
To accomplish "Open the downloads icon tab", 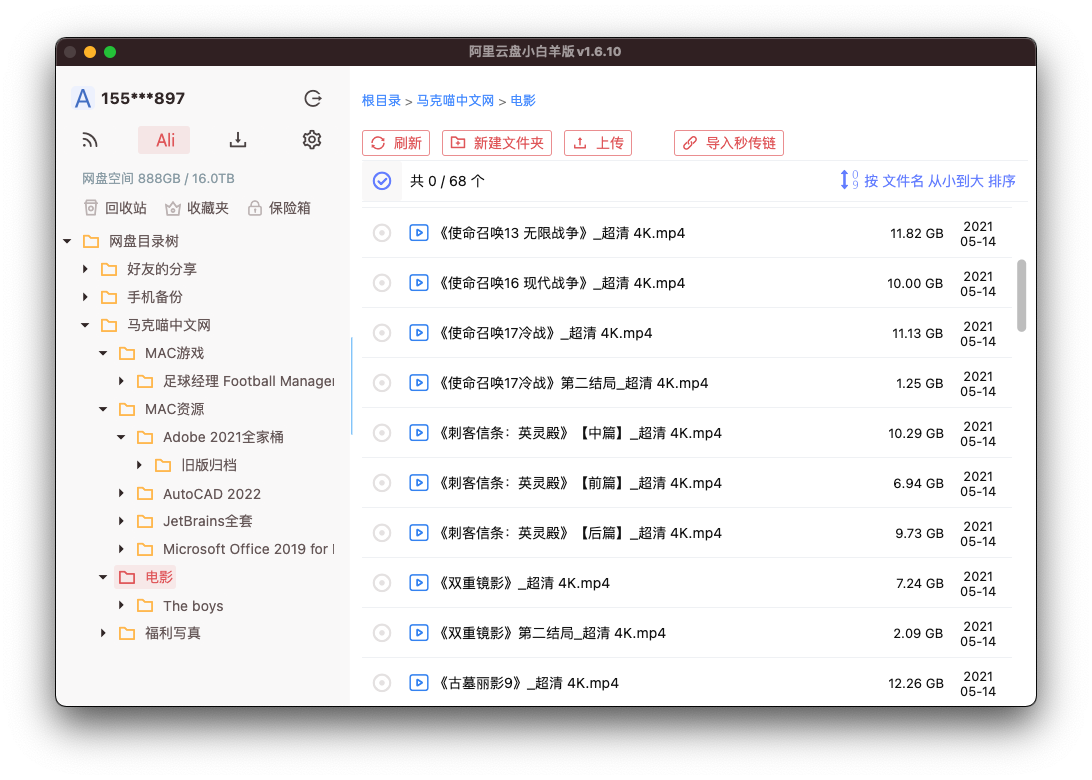I will 238,140.
